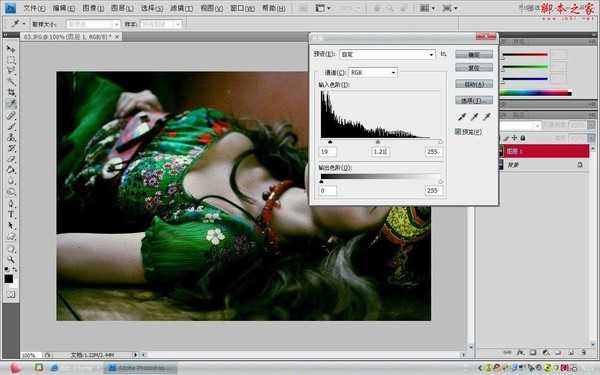This screenshot has width=600, height=375.
Task: Toggle the Preview checkbox in Levels dialog
Action: point(458,132)
